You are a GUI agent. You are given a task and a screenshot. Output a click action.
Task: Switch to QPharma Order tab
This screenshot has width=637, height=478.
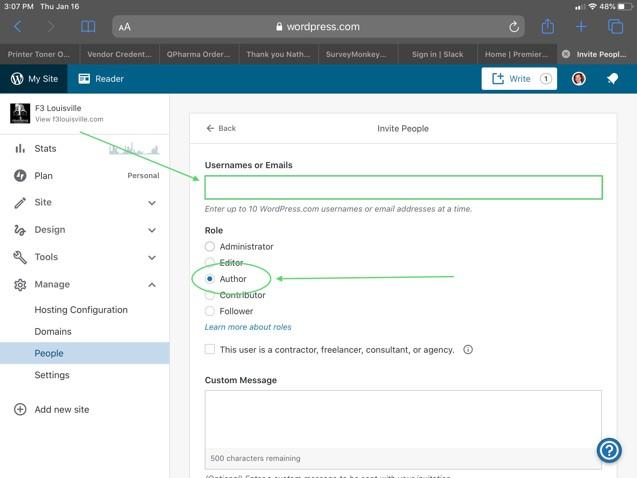click(199, 54)
